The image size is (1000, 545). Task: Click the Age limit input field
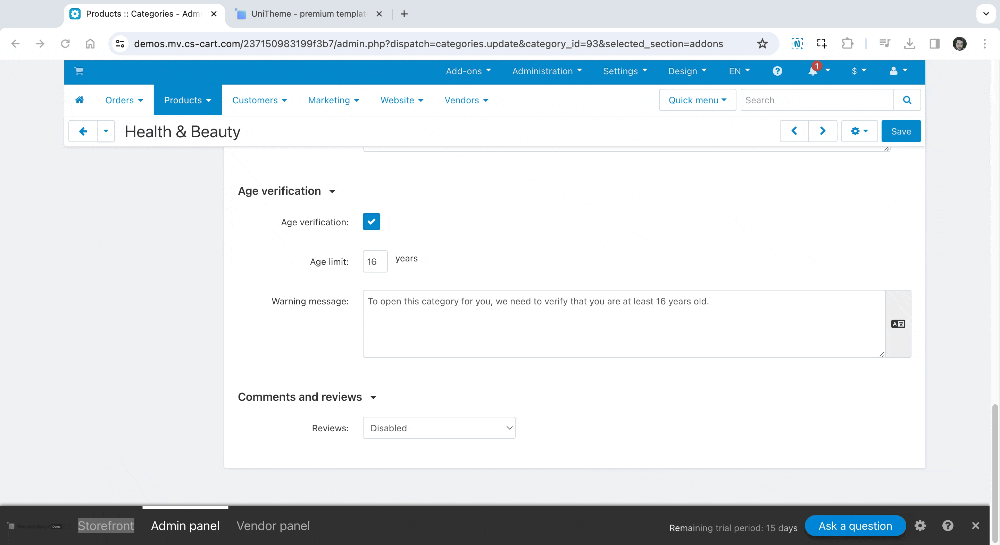click(375, 261)
